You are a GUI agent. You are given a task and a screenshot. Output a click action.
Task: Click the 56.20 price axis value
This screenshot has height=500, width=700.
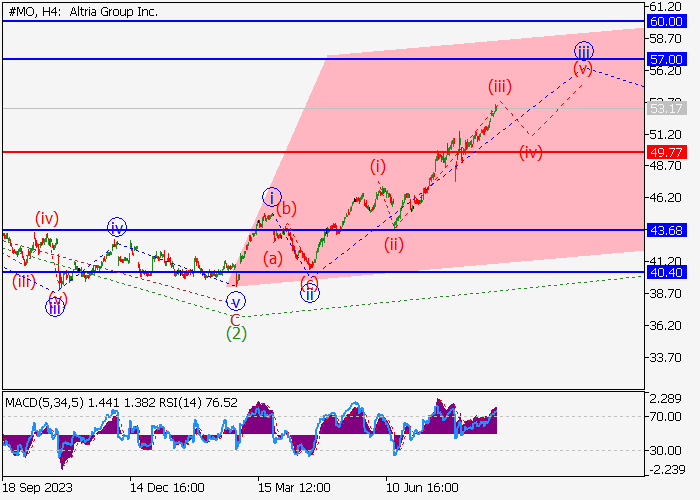tap(665, 71)
